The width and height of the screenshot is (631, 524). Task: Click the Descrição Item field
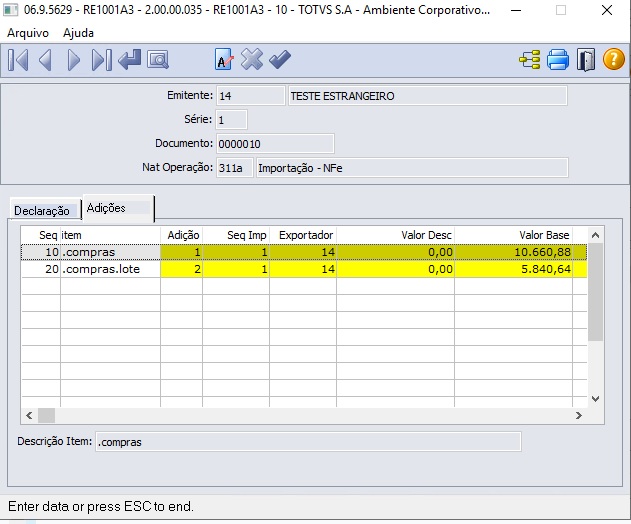(308, 442)
